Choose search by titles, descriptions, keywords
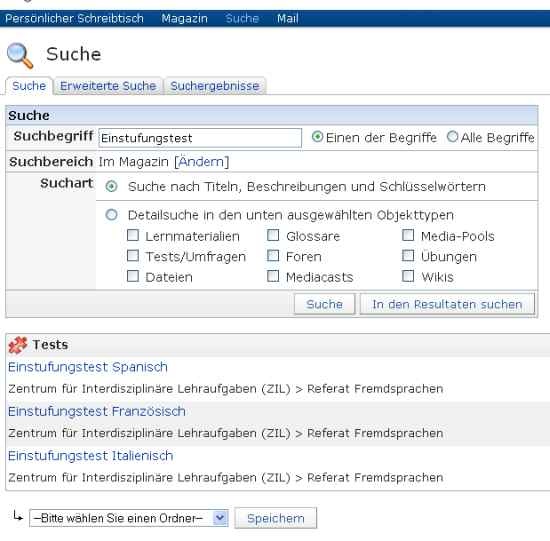 [112, 186]
